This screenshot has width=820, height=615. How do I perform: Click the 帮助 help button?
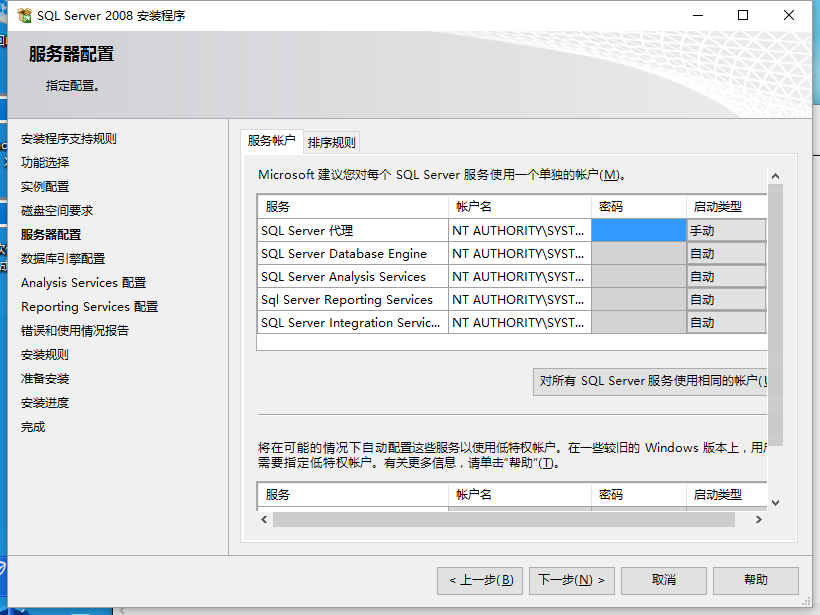click(x=756, y=580)
